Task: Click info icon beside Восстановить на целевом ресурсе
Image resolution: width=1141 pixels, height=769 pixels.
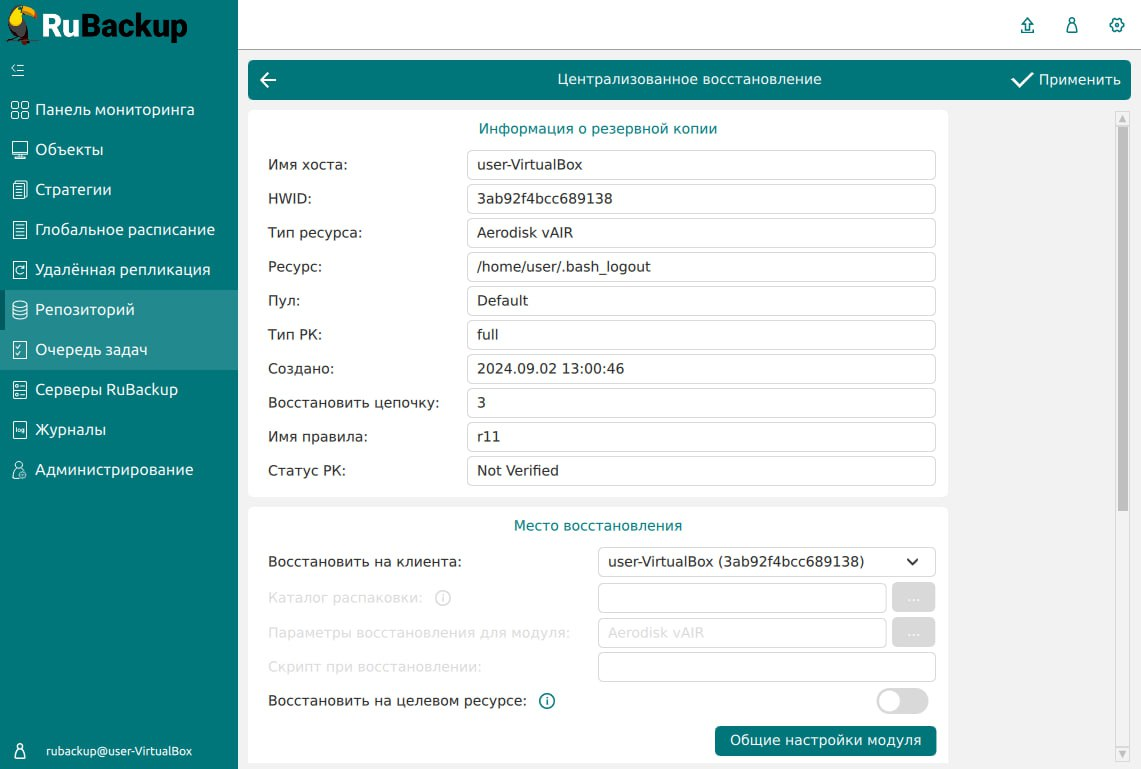Action: (x=547, y=701)
